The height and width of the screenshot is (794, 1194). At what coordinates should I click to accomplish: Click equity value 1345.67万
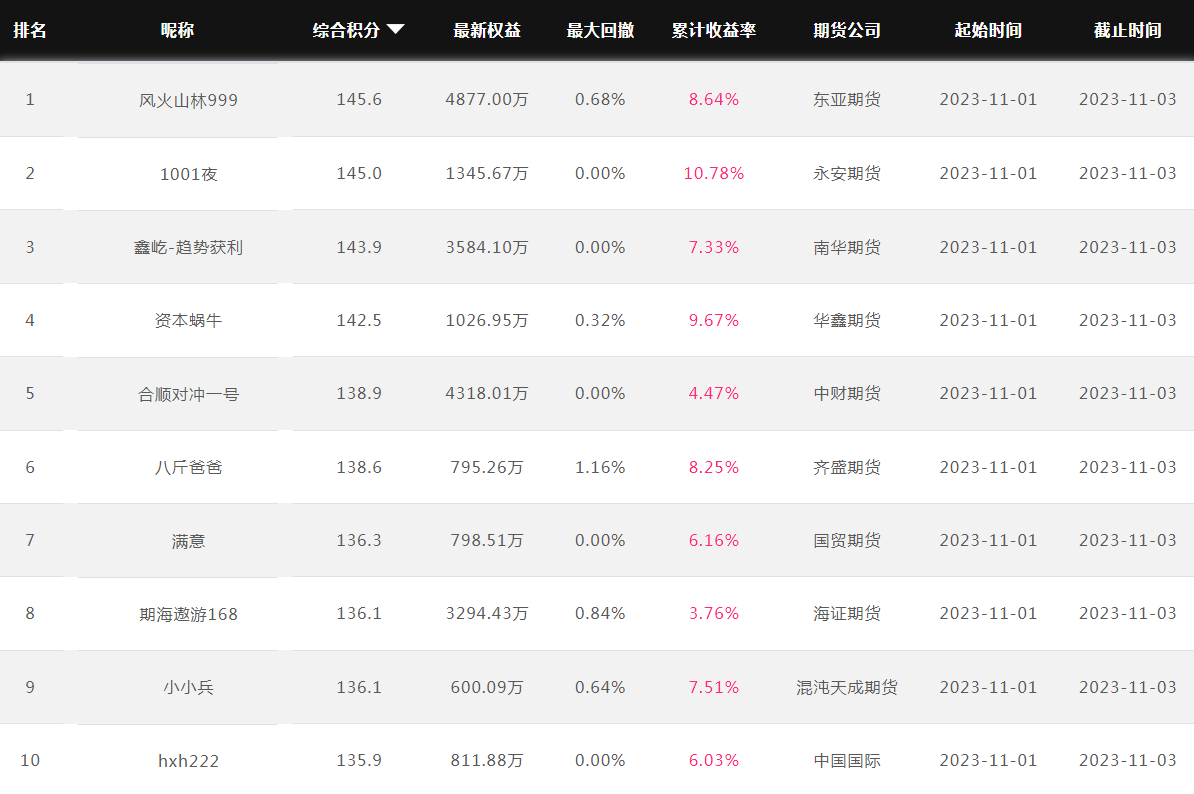487,174
